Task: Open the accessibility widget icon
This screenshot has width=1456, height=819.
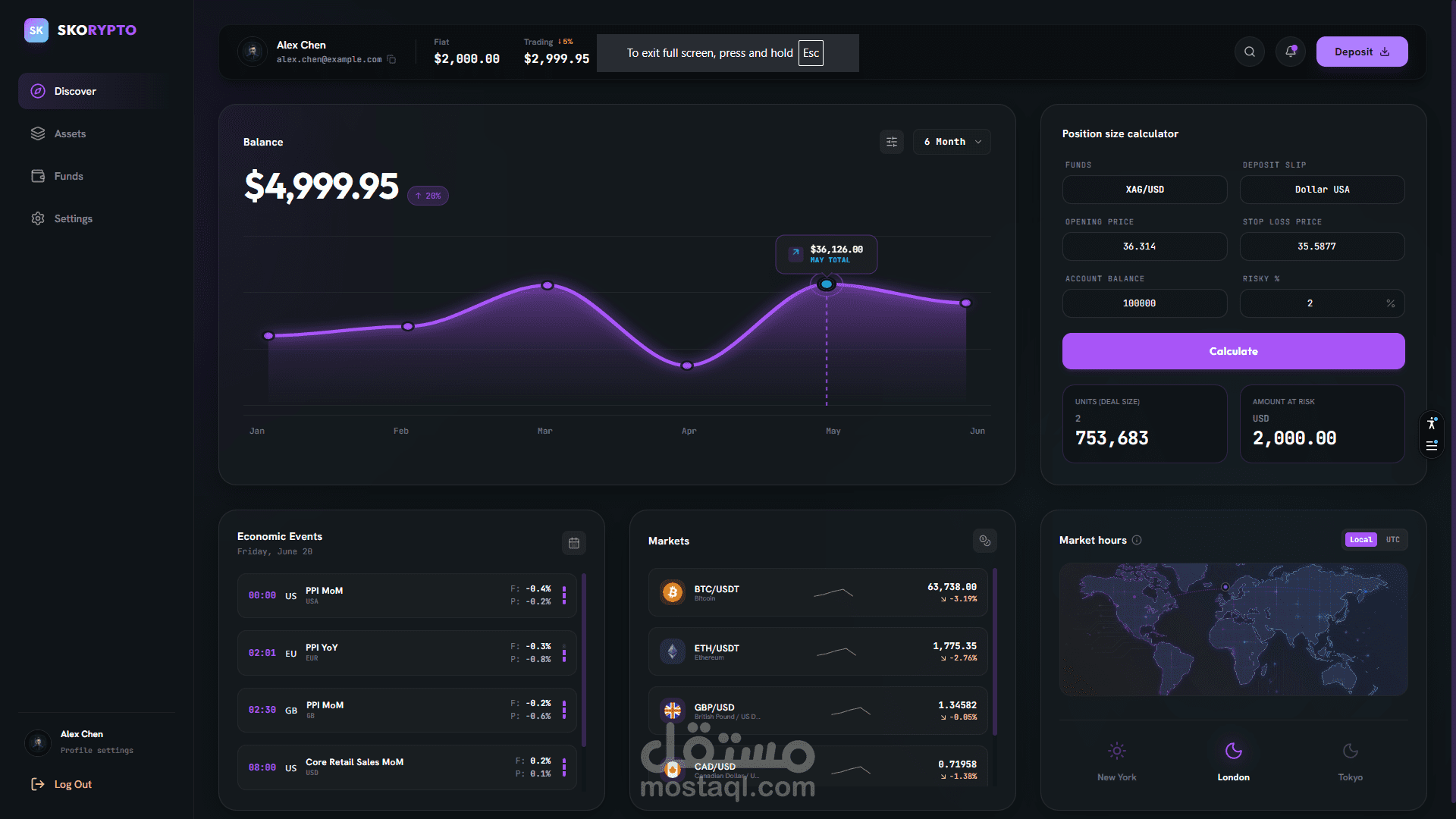Action: click(1432, 423)
